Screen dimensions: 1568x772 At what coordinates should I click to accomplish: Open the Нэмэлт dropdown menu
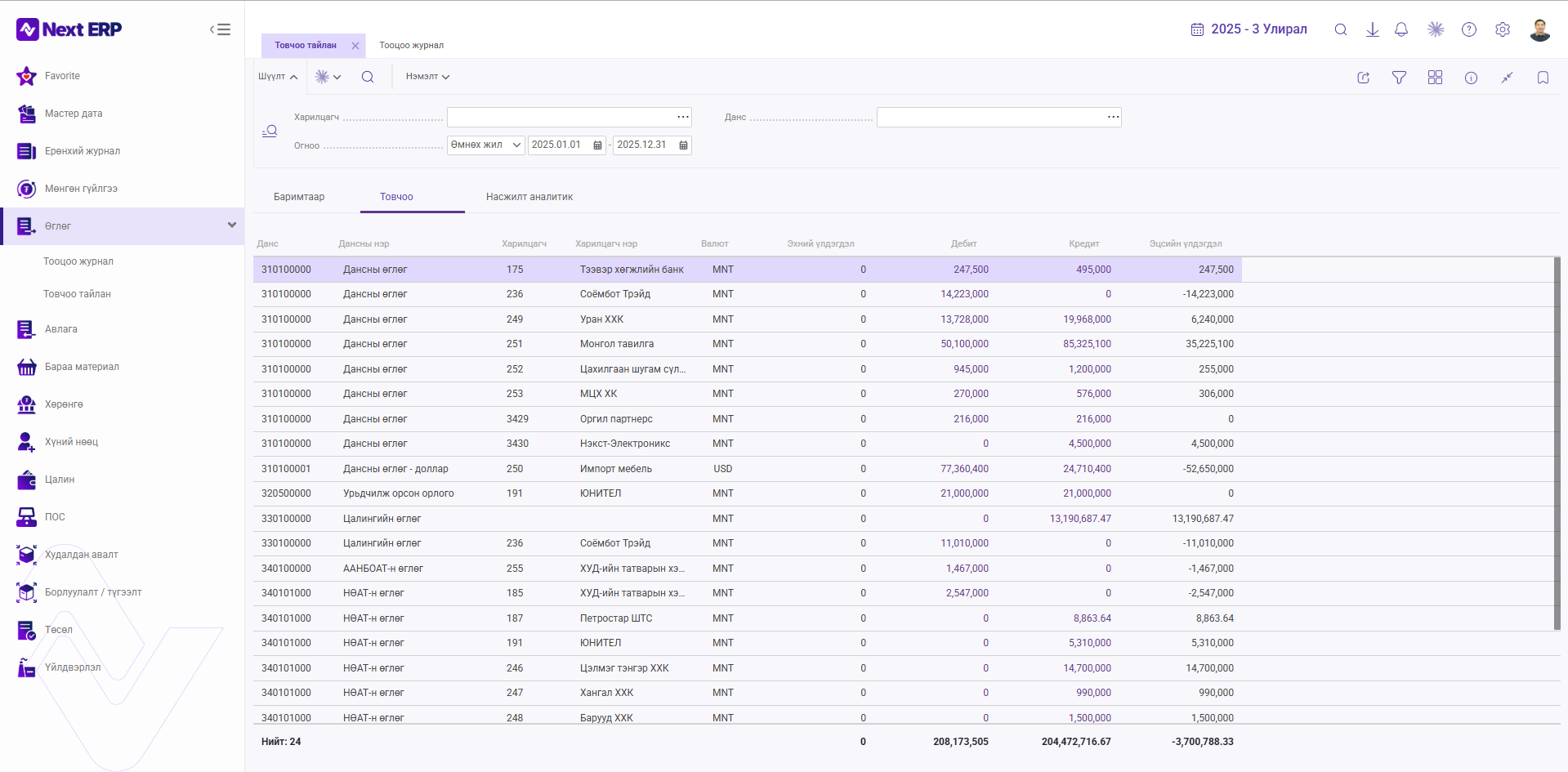(x=427, y=77)
